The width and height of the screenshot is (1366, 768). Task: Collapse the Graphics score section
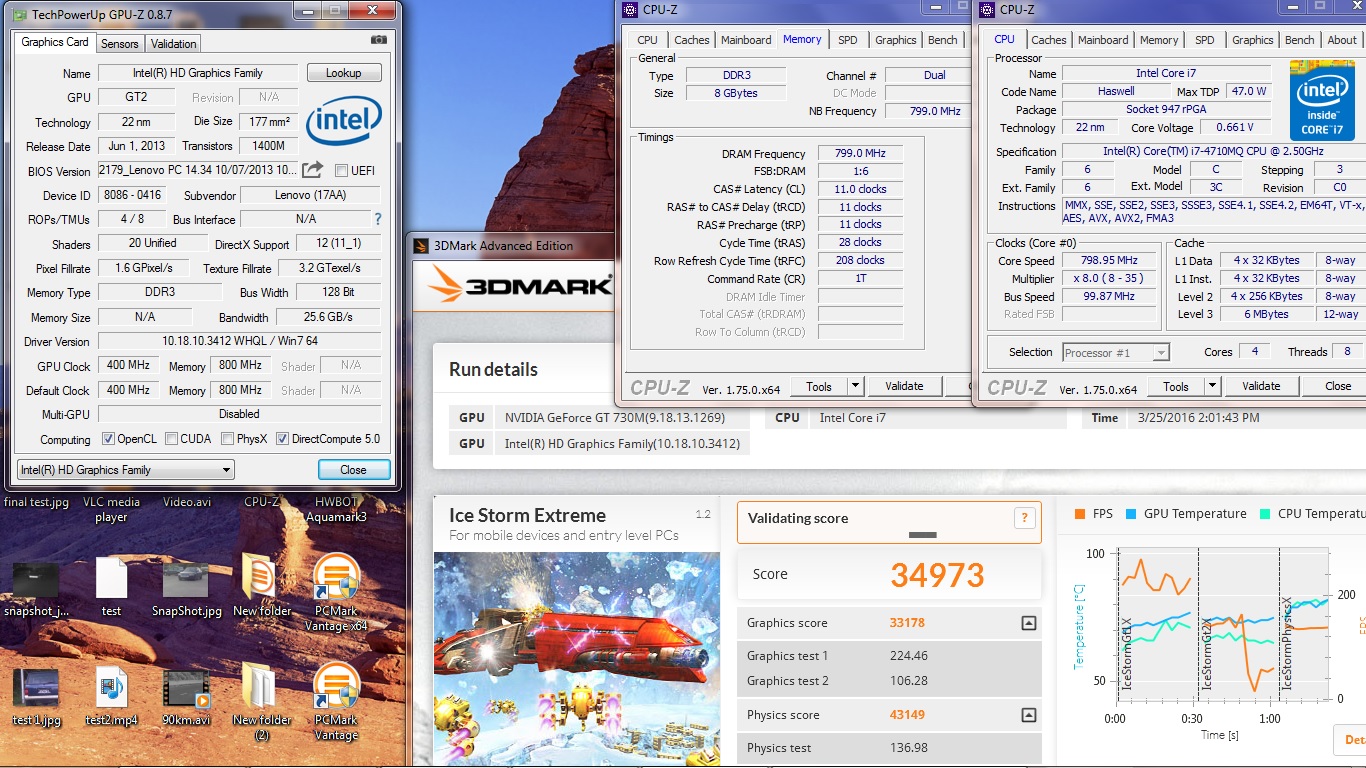(1028, 623)
